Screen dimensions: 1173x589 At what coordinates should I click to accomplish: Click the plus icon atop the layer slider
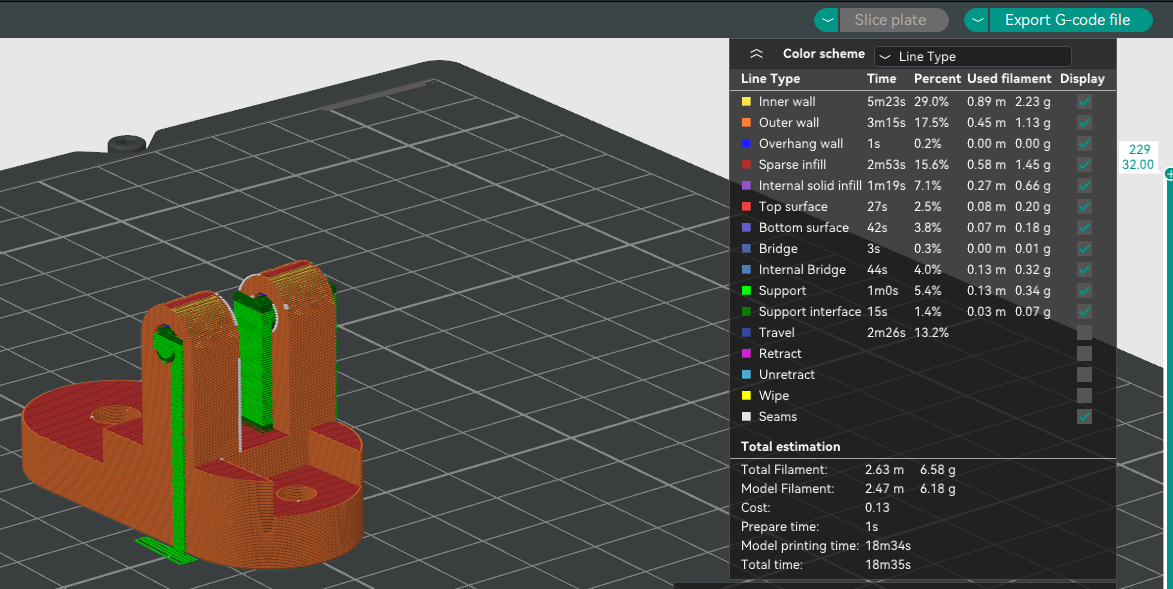(1168, 174)
